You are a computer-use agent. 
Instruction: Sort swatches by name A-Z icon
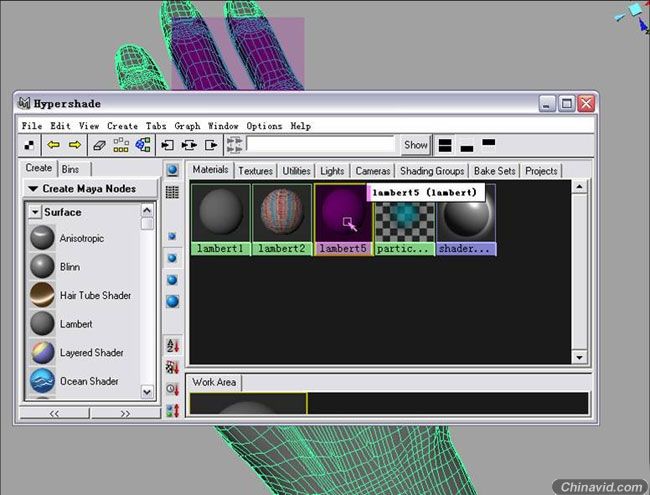point(172,345)
